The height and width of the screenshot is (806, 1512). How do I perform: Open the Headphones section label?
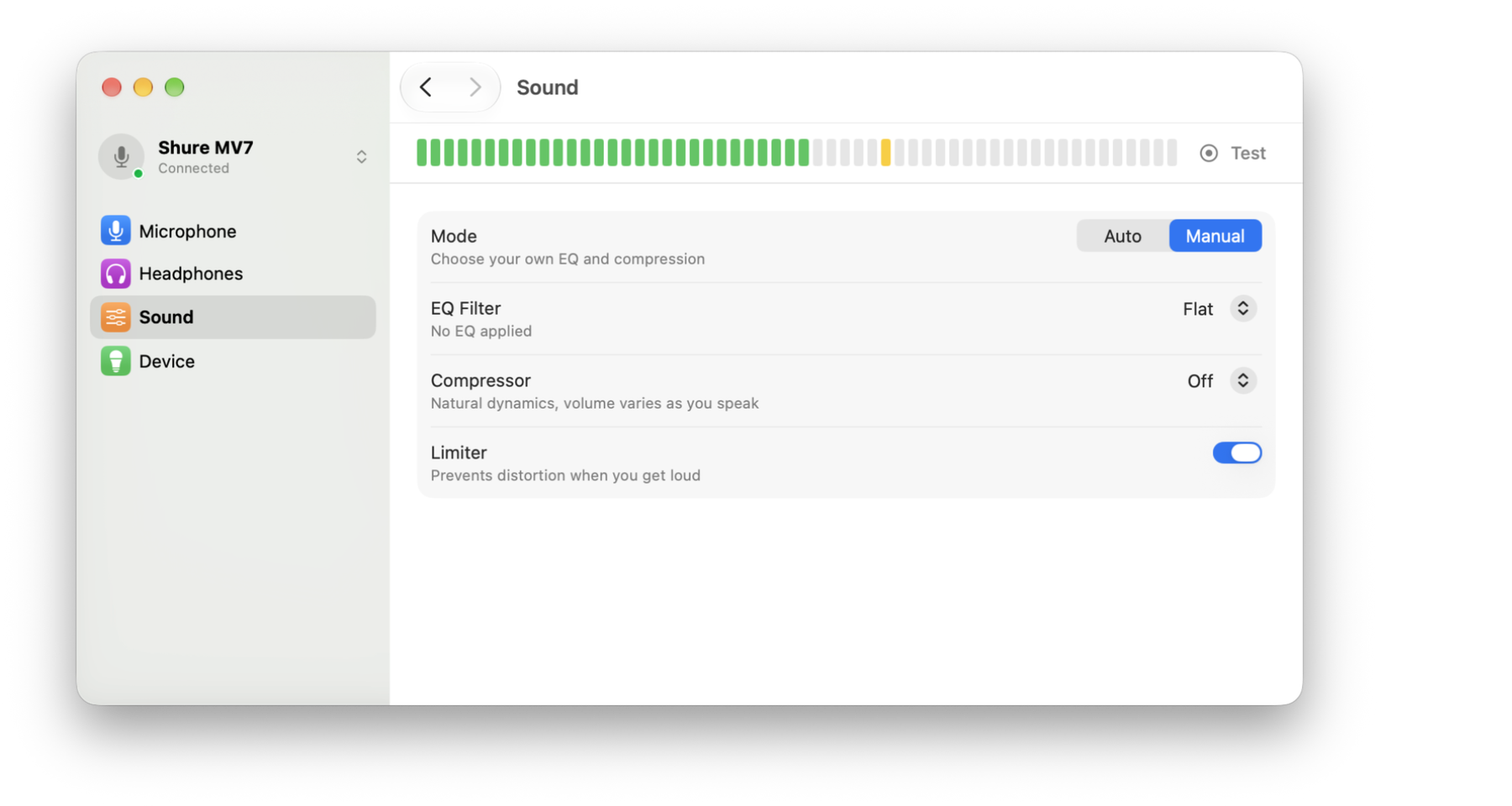191,274
